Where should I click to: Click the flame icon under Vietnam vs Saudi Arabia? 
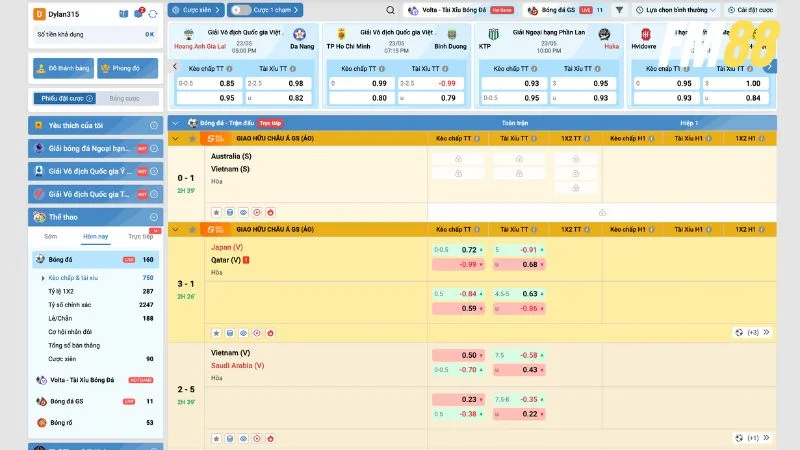point(271,438)
